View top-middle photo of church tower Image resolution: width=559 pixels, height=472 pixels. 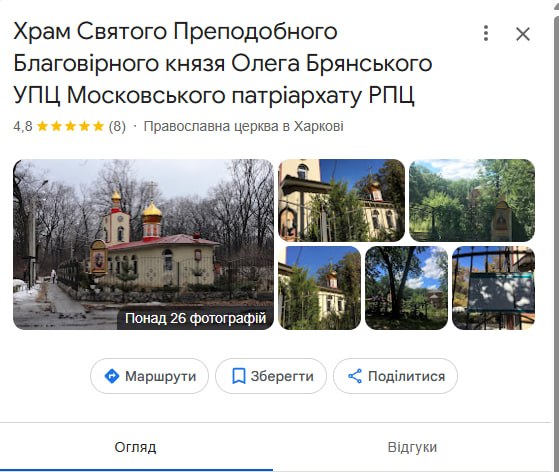click(341, 200)
